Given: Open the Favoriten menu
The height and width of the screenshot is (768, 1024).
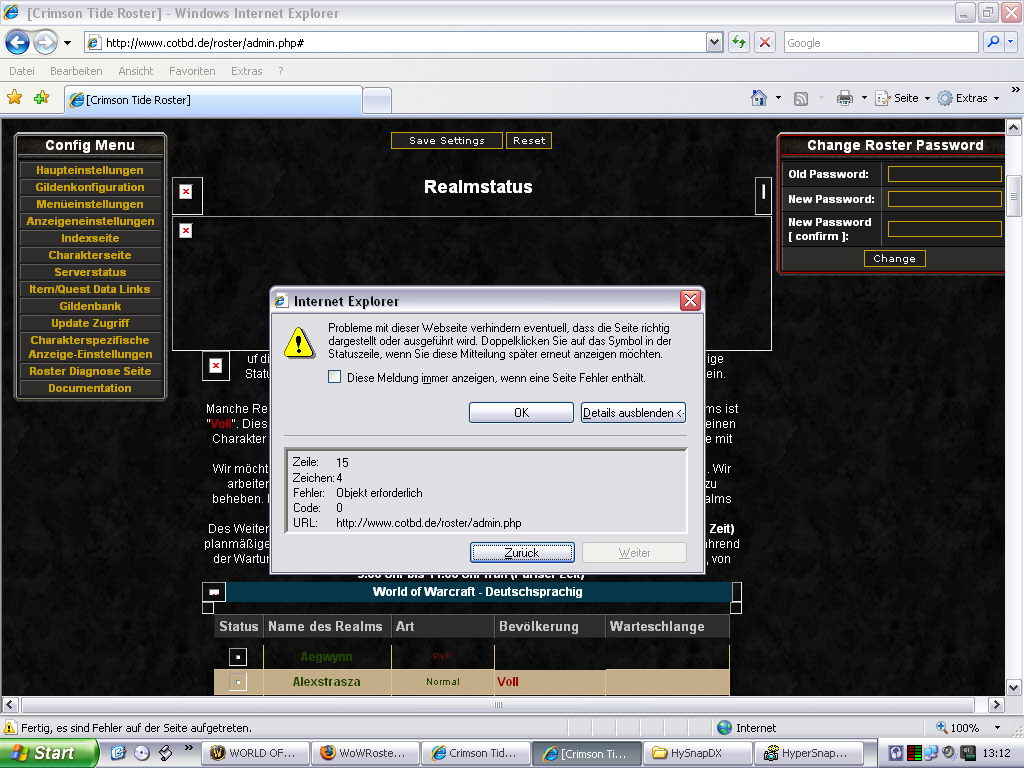Looking at the screenshot, I should (192, 71).
